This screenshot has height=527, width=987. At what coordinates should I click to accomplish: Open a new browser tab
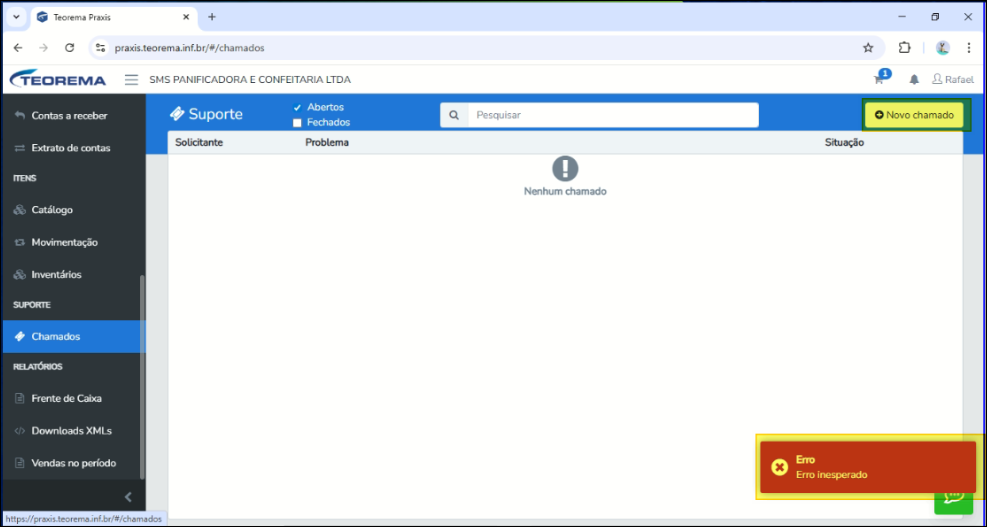(x=212, y=17)
